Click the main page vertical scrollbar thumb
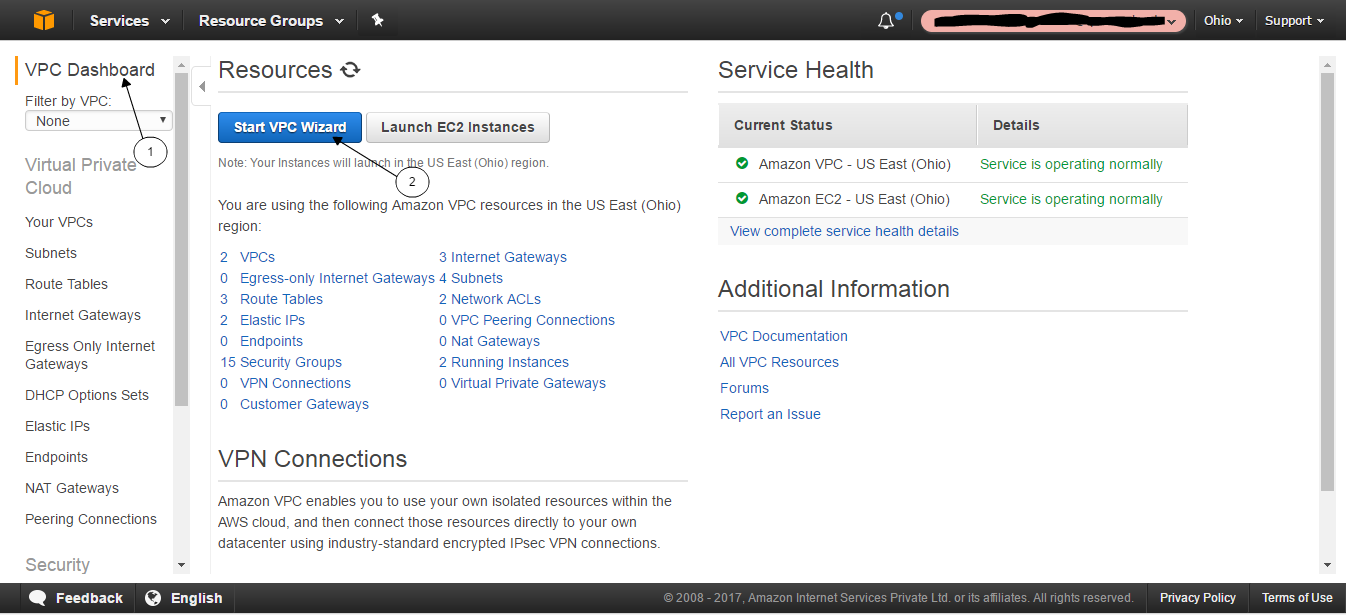This screenshot has width=1346, height=615. tap(1327, 283)
